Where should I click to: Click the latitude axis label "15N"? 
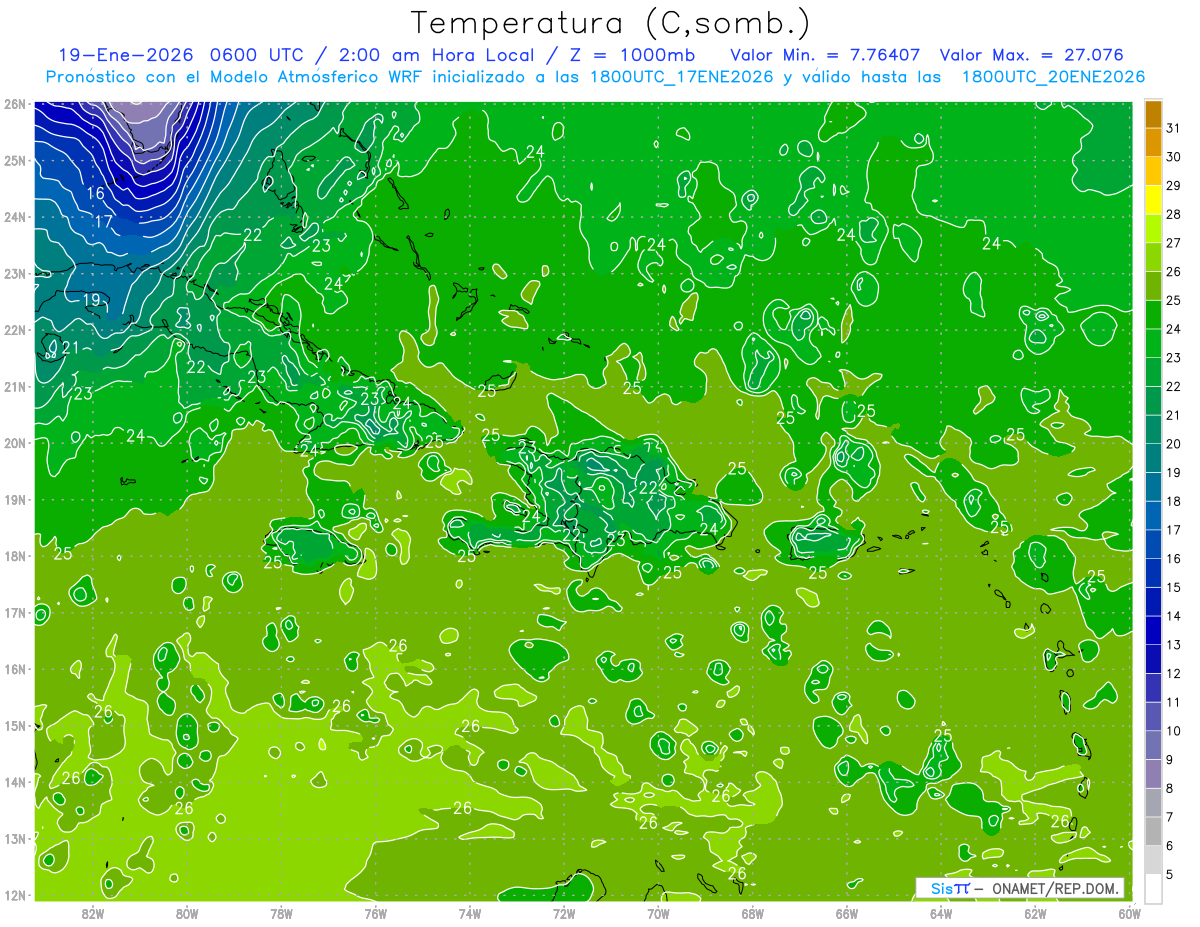coord(14,725)
